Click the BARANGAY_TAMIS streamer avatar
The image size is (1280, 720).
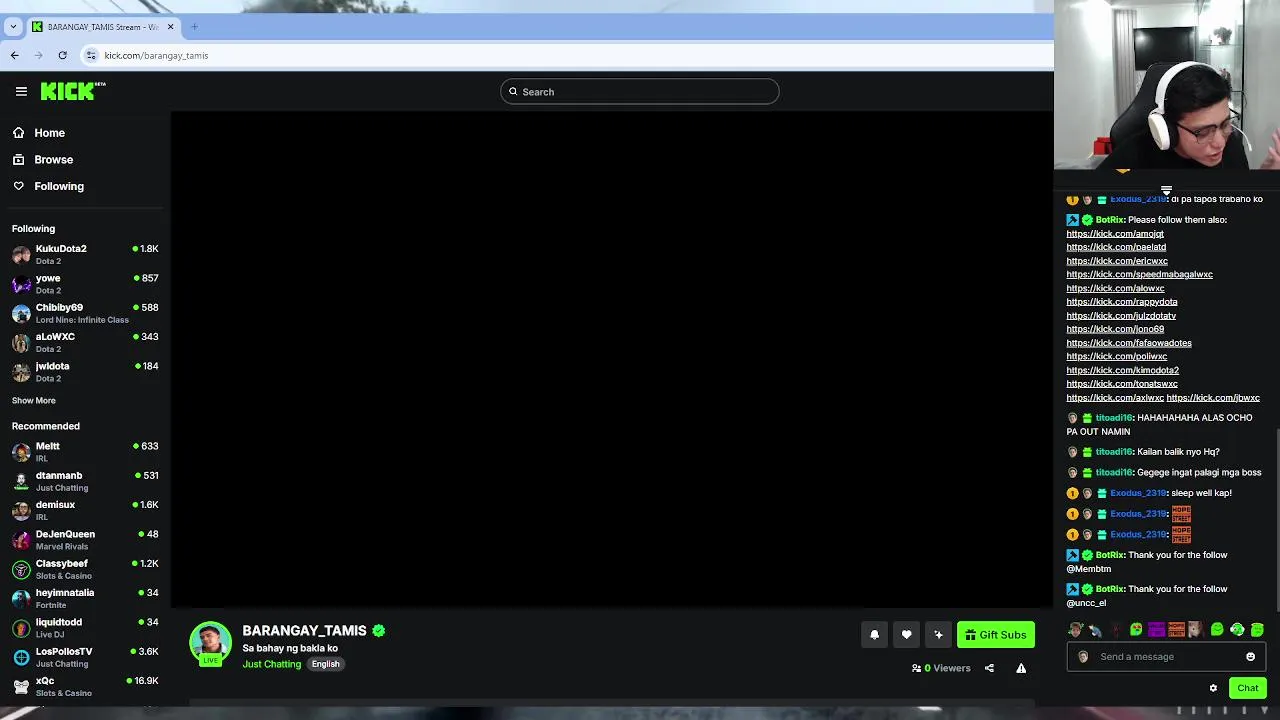[210, 643]
